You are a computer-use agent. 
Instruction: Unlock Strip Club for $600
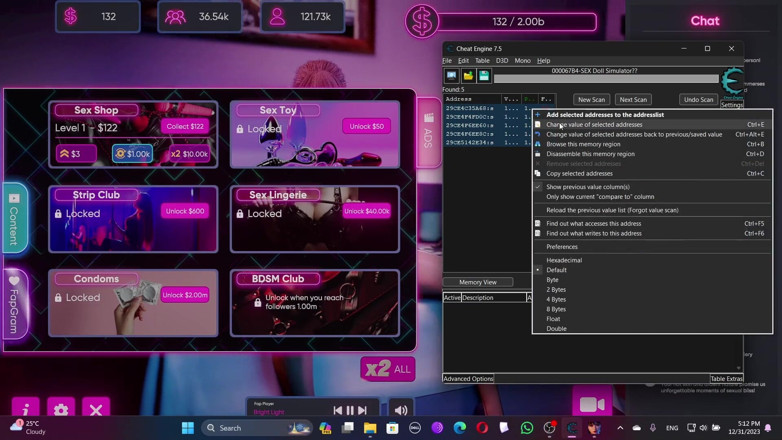pyautogui.click(x=185, y=211)
